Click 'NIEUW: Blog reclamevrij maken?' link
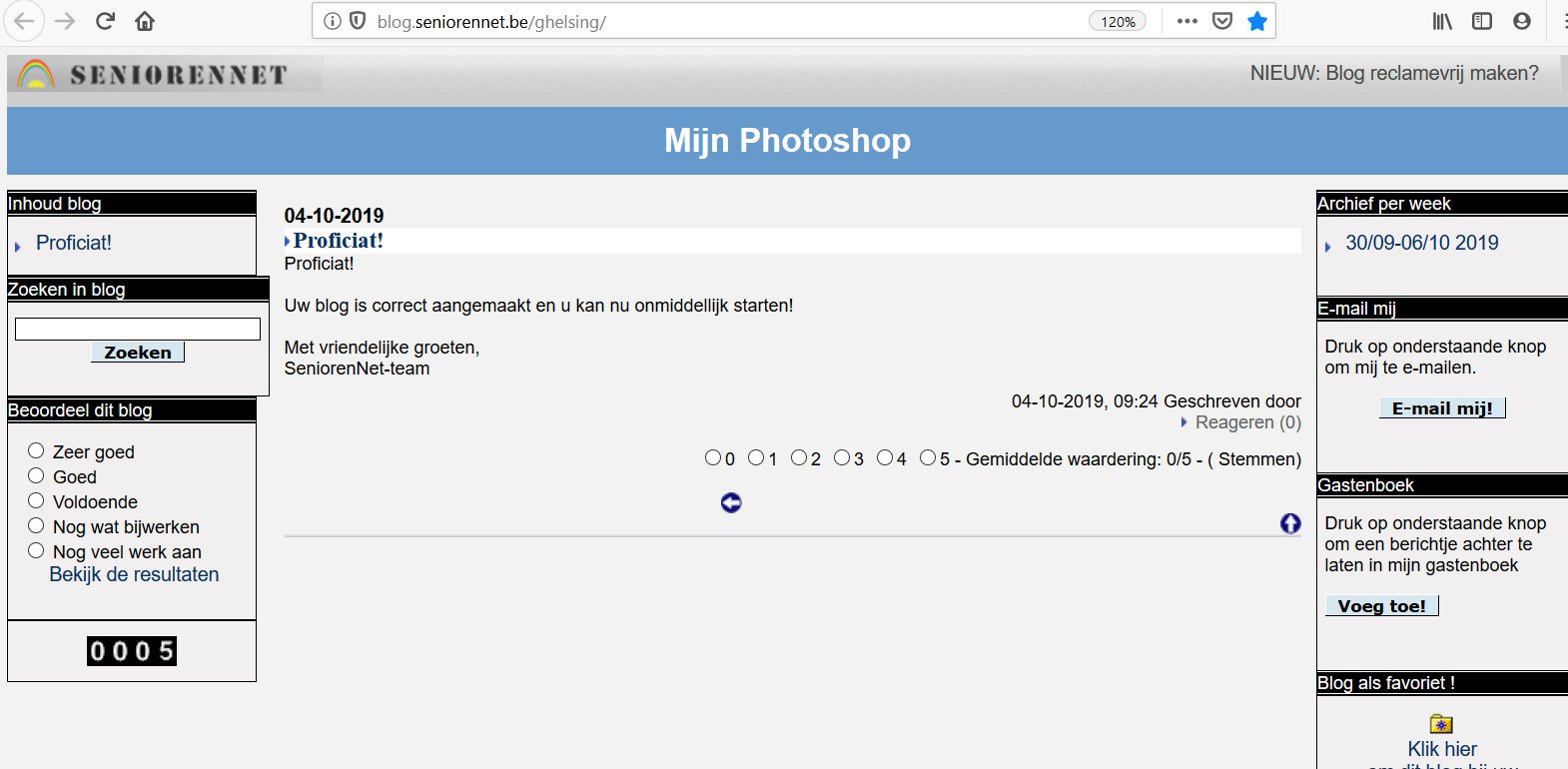This screenshot has width=1568, height=769. point(1394,73)
